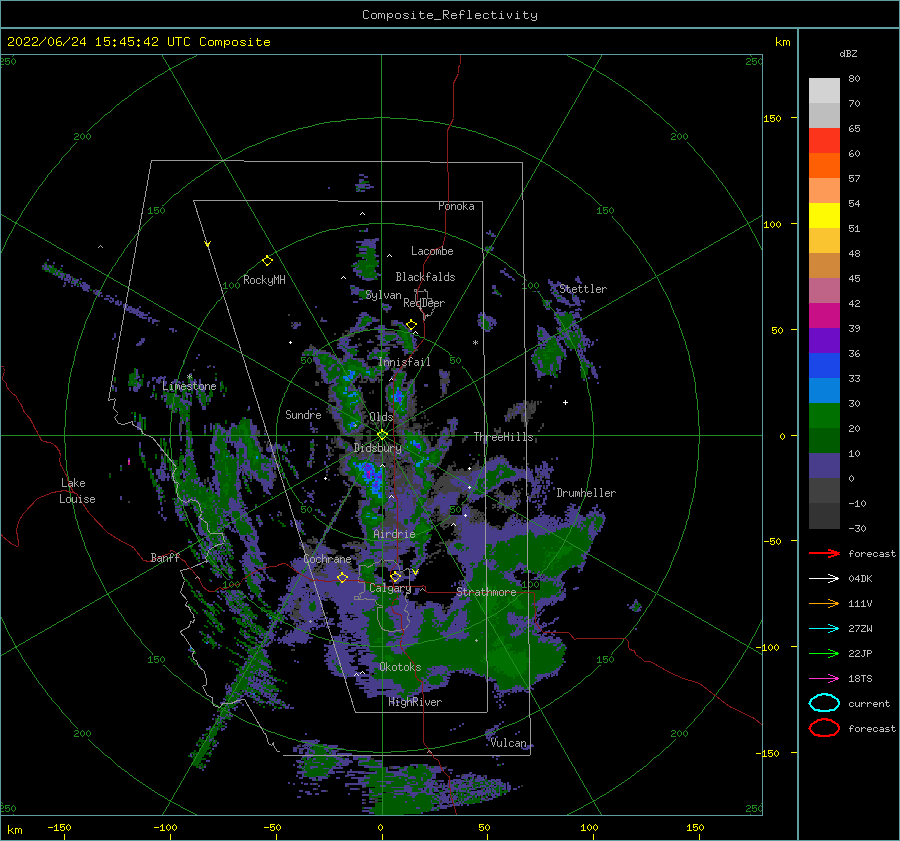Click the yellow radar site marker at Olds
Viewport: 900px width, 841px height.
pyautogui.click(x=382, y=435)
